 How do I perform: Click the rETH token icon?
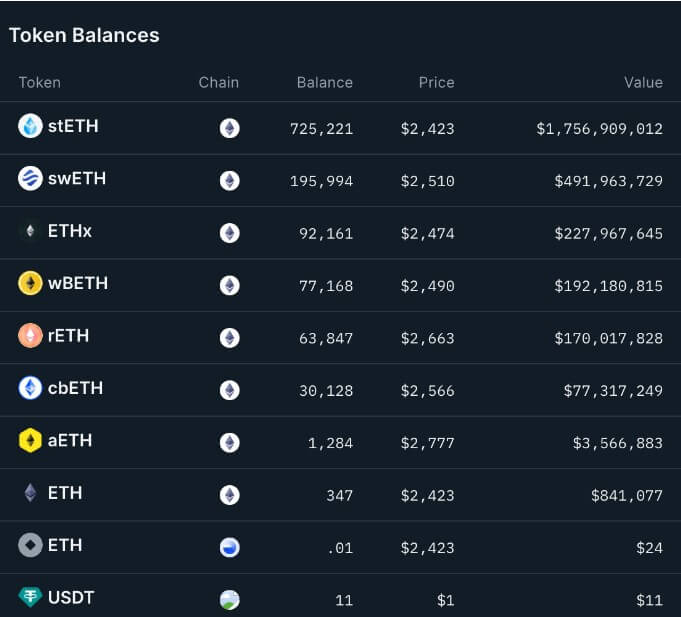point(30,336)
